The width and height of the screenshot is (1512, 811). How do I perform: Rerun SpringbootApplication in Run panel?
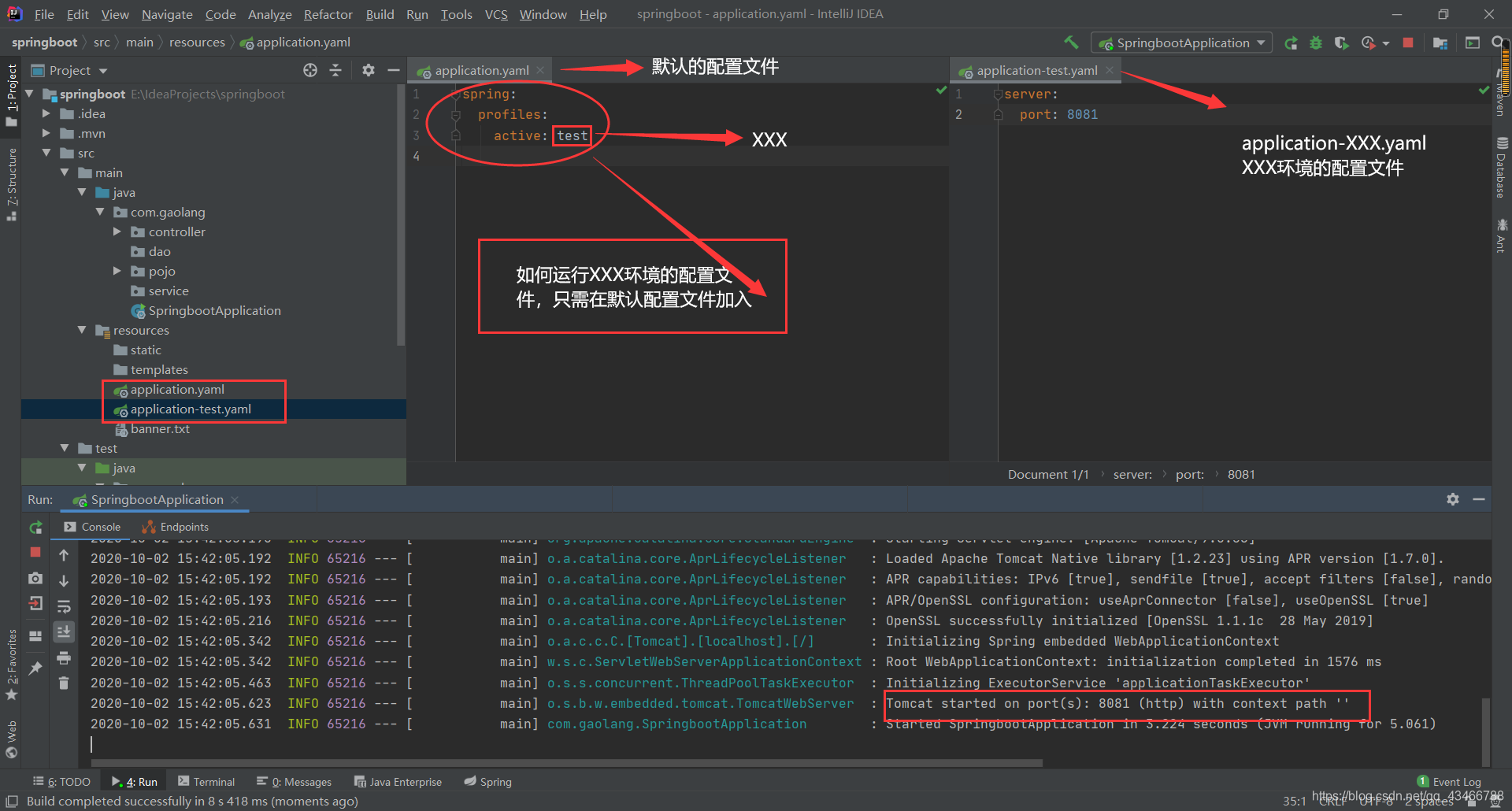tap(35, 527)
